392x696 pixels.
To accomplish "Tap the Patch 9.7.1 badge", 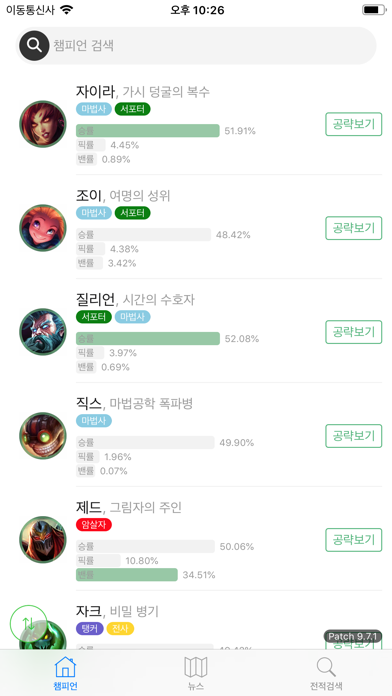I will point(353,636).
